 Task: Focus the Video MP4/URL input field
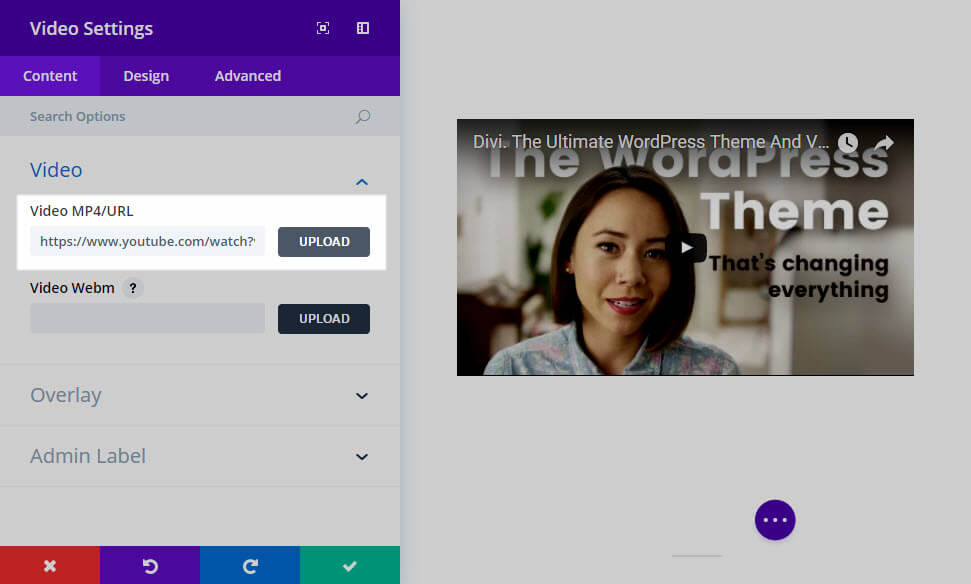[x=147, y=242]
